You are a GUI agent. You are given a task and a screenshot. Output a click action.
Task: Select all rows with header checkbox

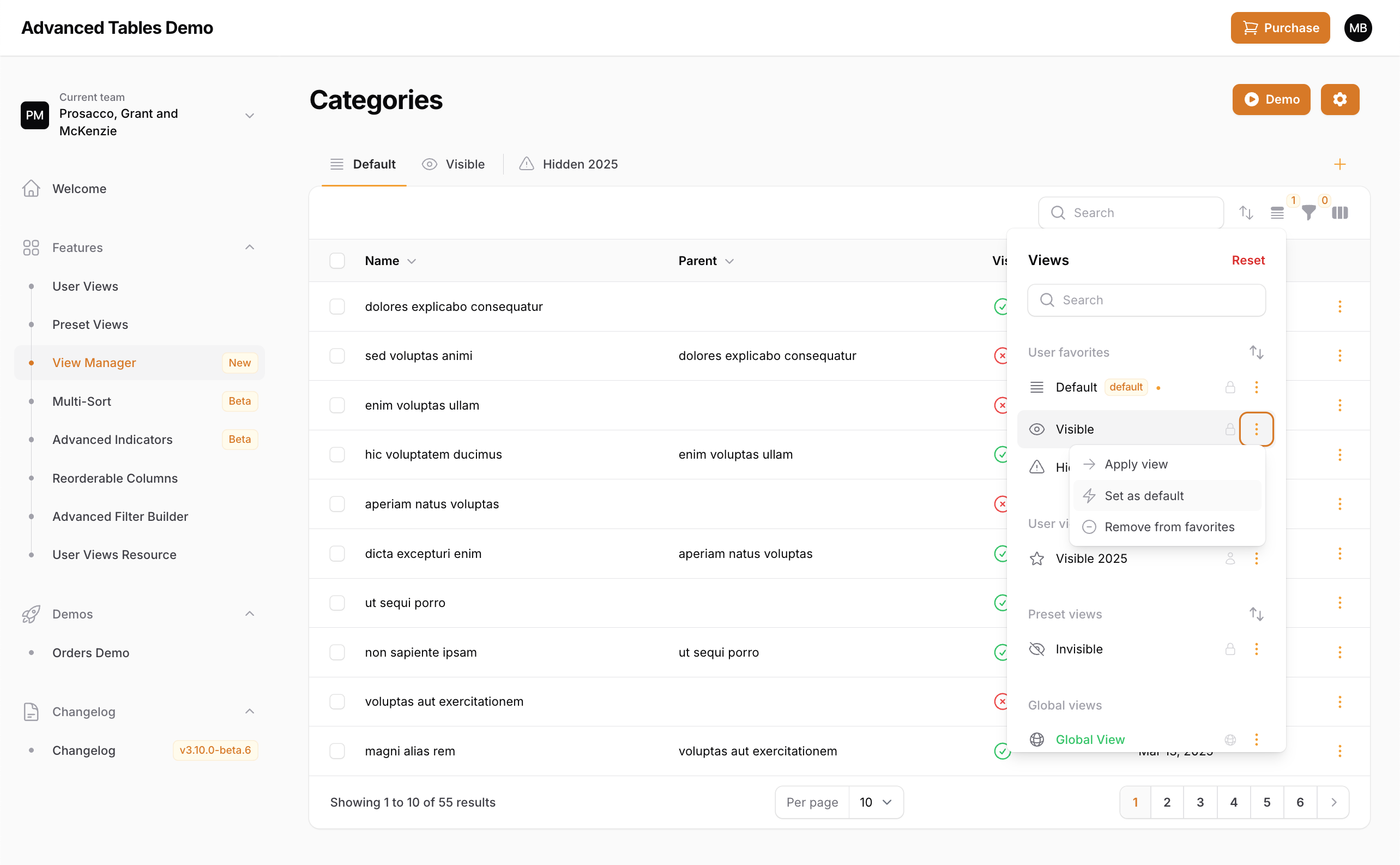click(337, 261)
